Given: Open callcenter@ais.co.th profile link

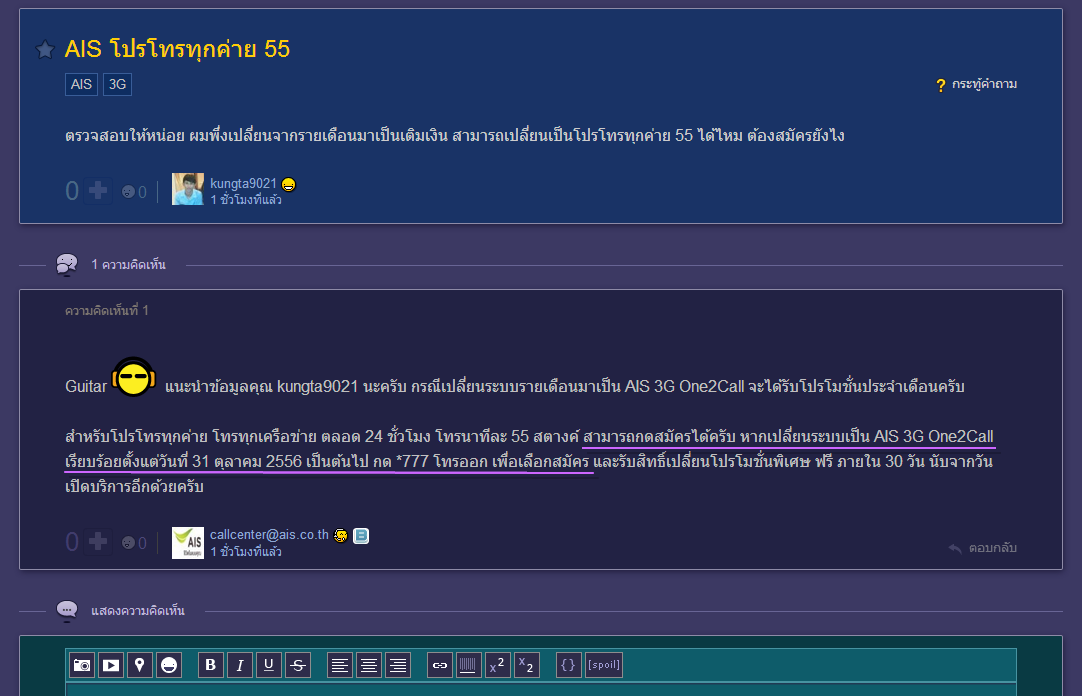Looking at the screenshot, I should pos(269,535).
